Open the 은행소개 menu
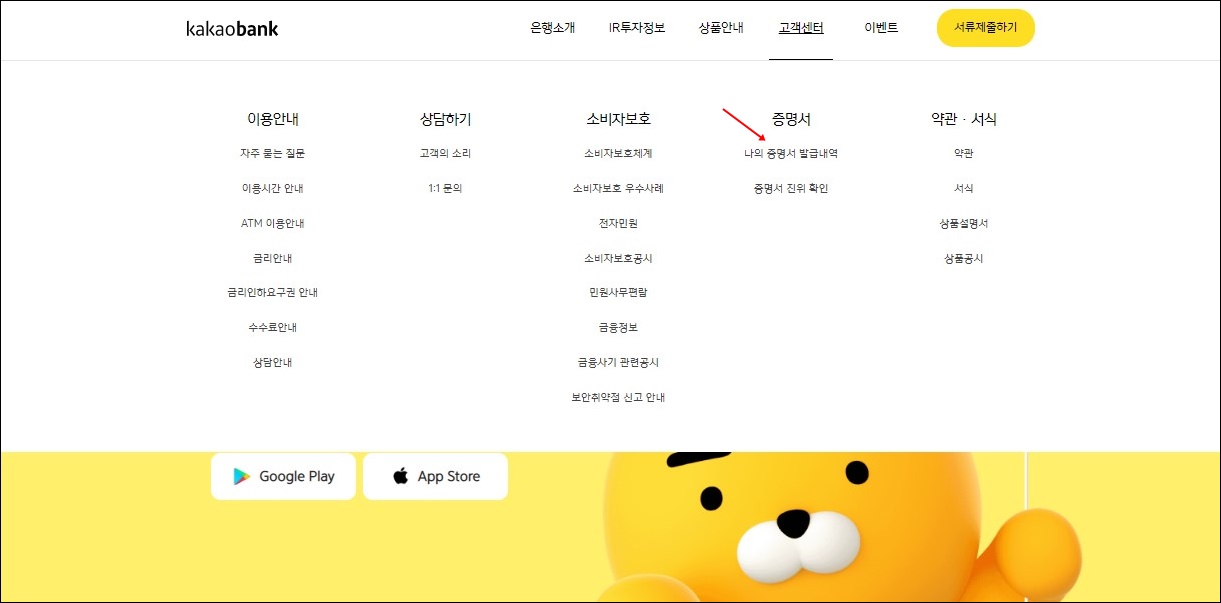This screenshot has height=603, width=1221. point(553,28)
